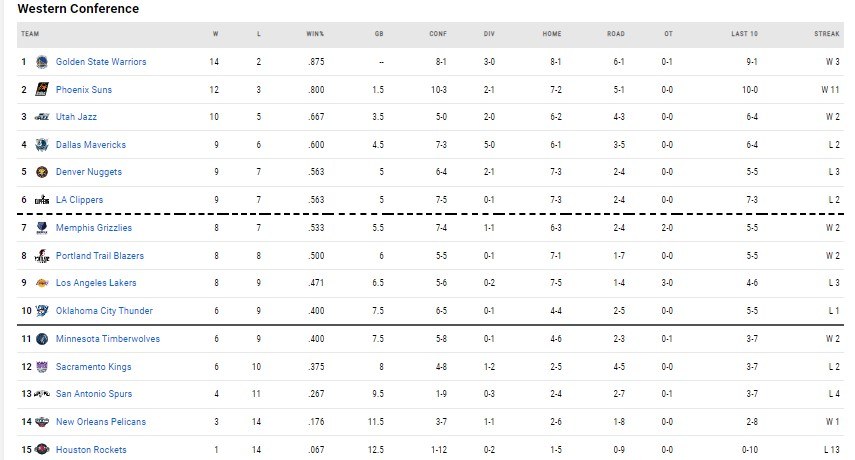Open the New Orleans Pelicans team link
Screen dimensions: 855x460
pos(100,422)
